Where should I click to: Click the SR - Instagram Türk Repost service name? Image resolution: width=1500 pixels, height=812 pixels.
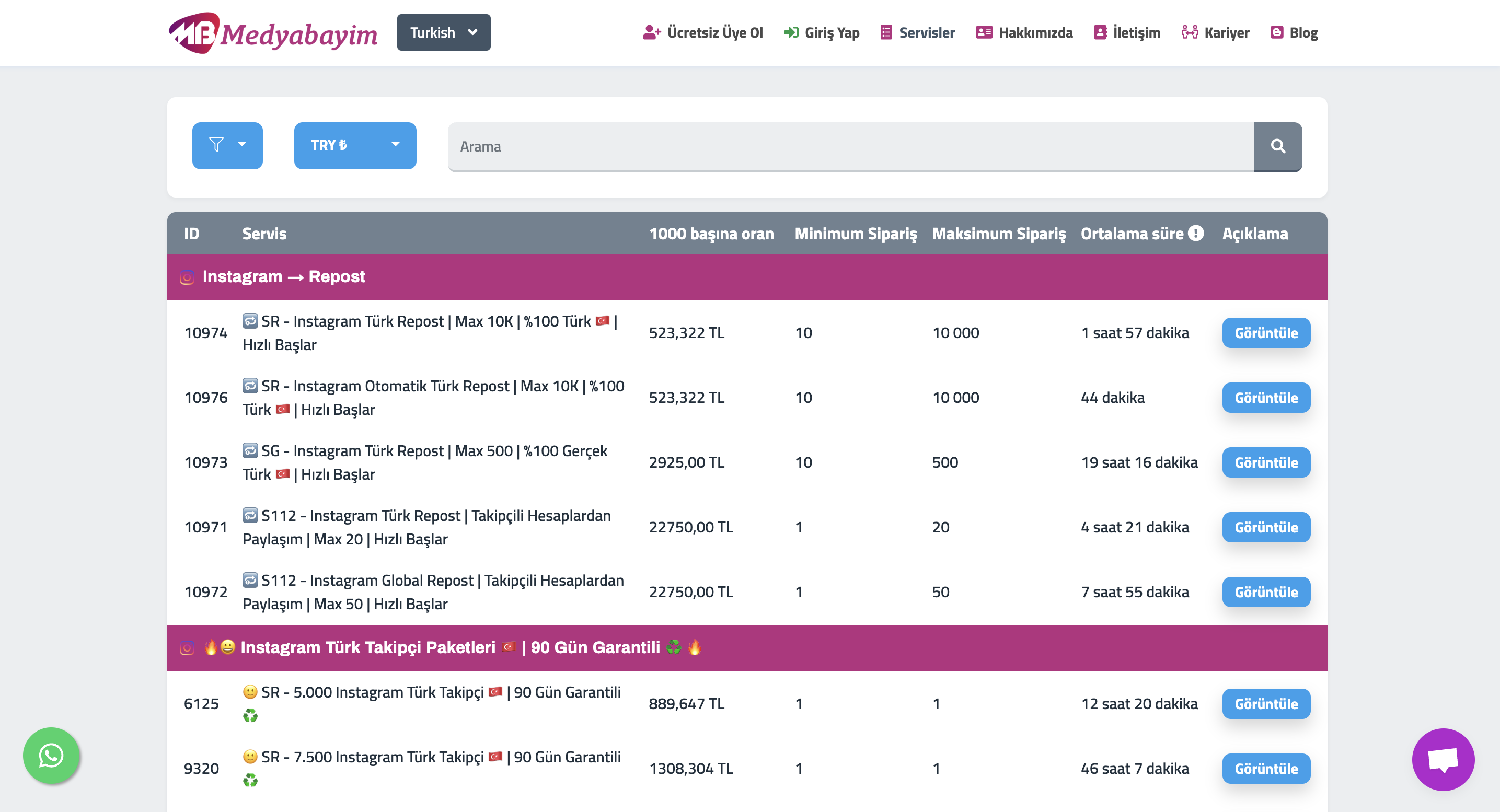pyautogui.click(x=430, y=333)
